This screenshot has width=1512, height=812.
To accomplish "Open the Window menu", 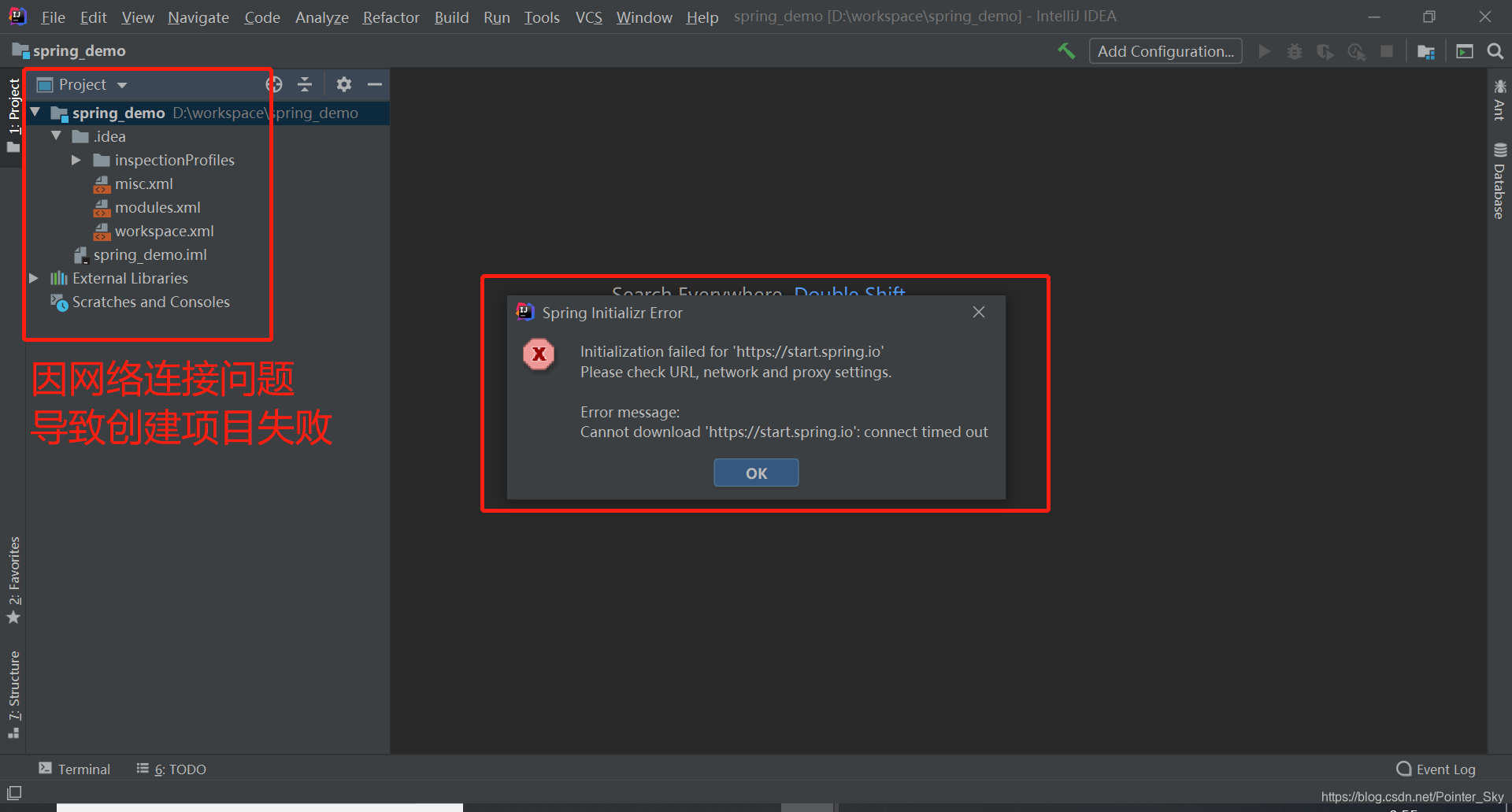I will point(644,17).
